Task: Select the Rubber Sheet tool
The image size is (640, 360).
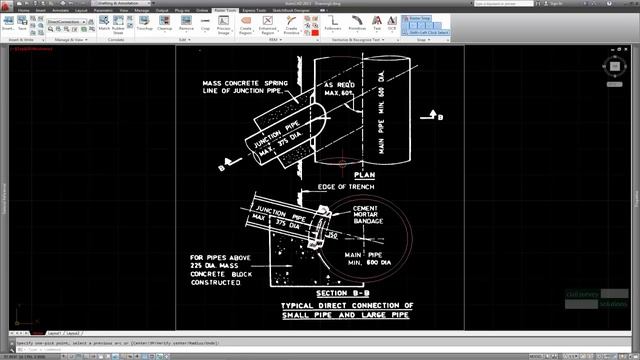Action: (x=118, y=24)
